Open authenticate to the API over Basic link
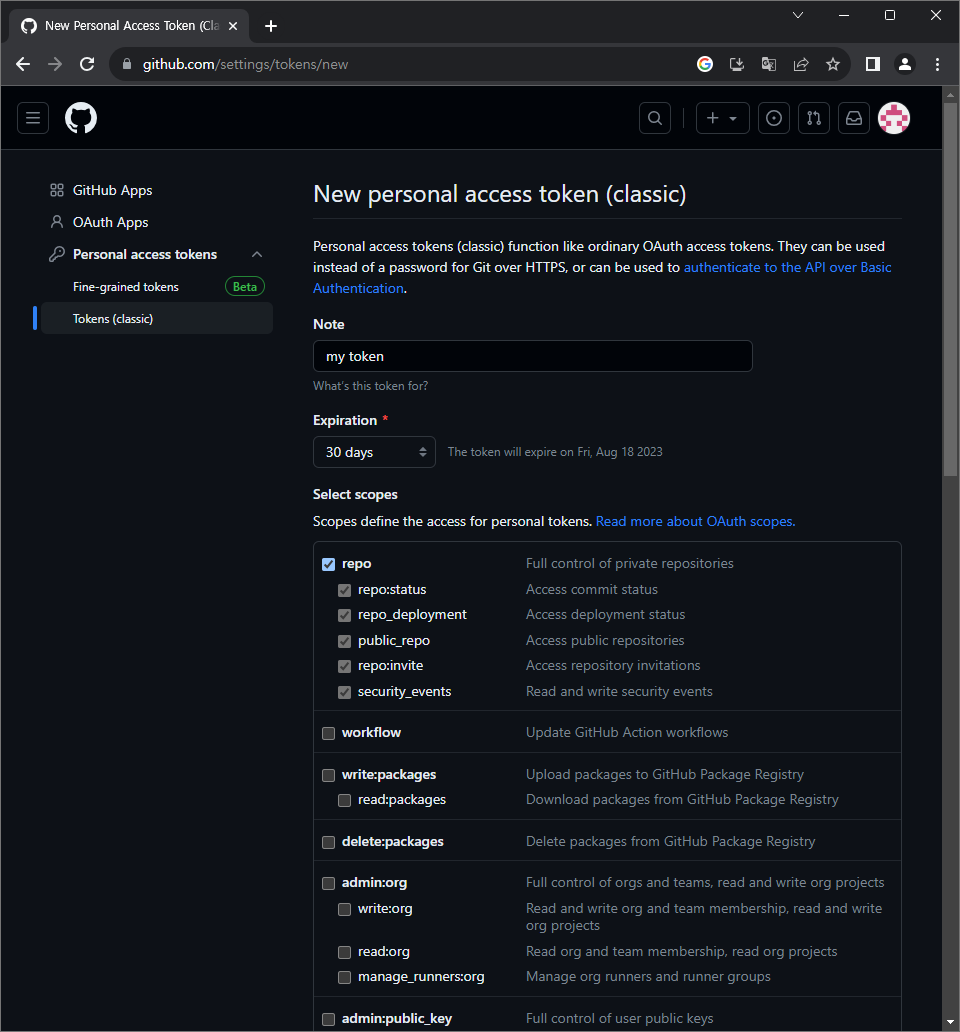Viewport: 960px width, 1032px height. (x=788, y=267)
